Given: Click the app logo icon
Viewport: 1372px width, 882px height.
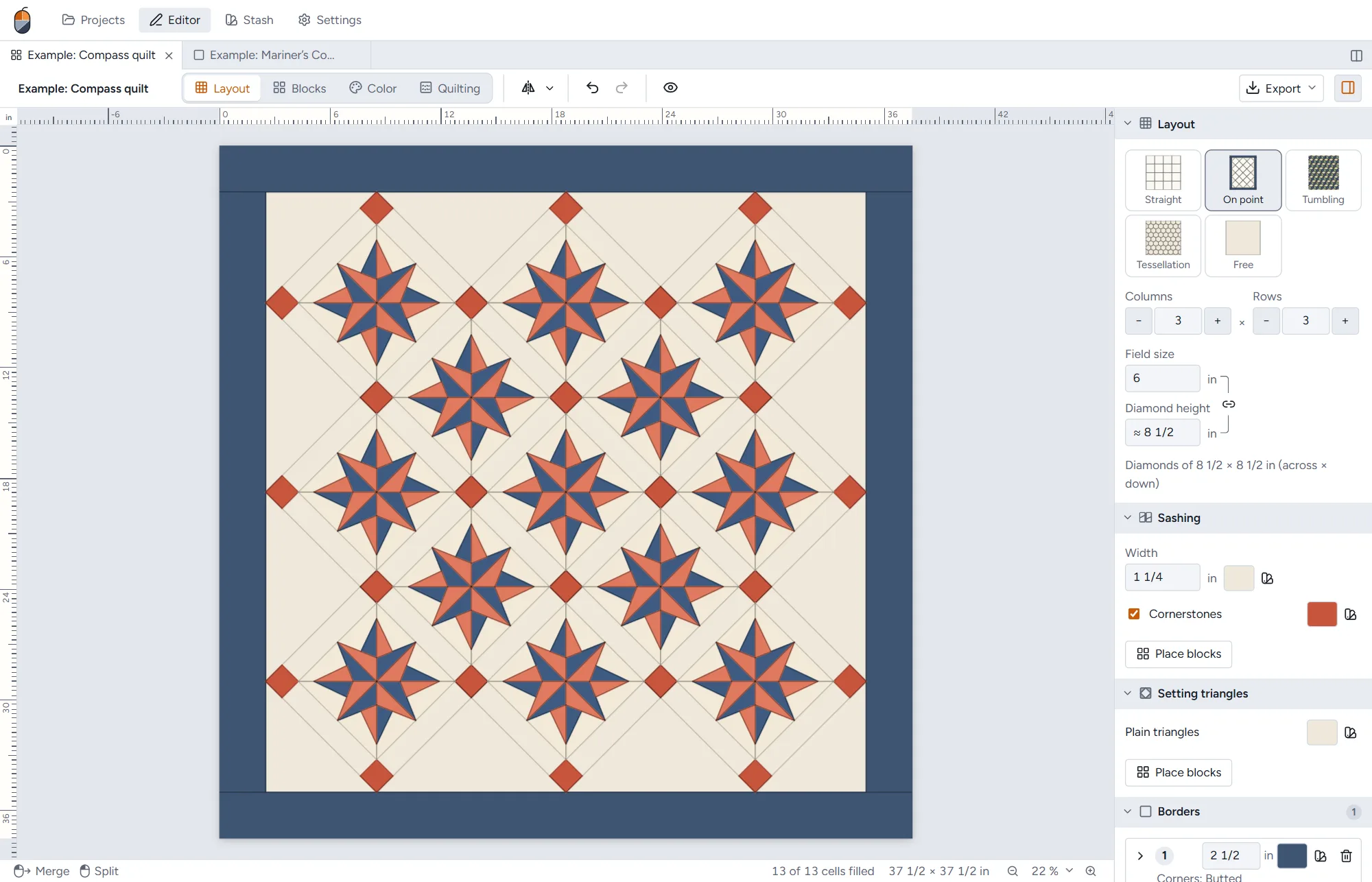Looking at the screenshot, I should pyautogui.click(x=23, y=20).
